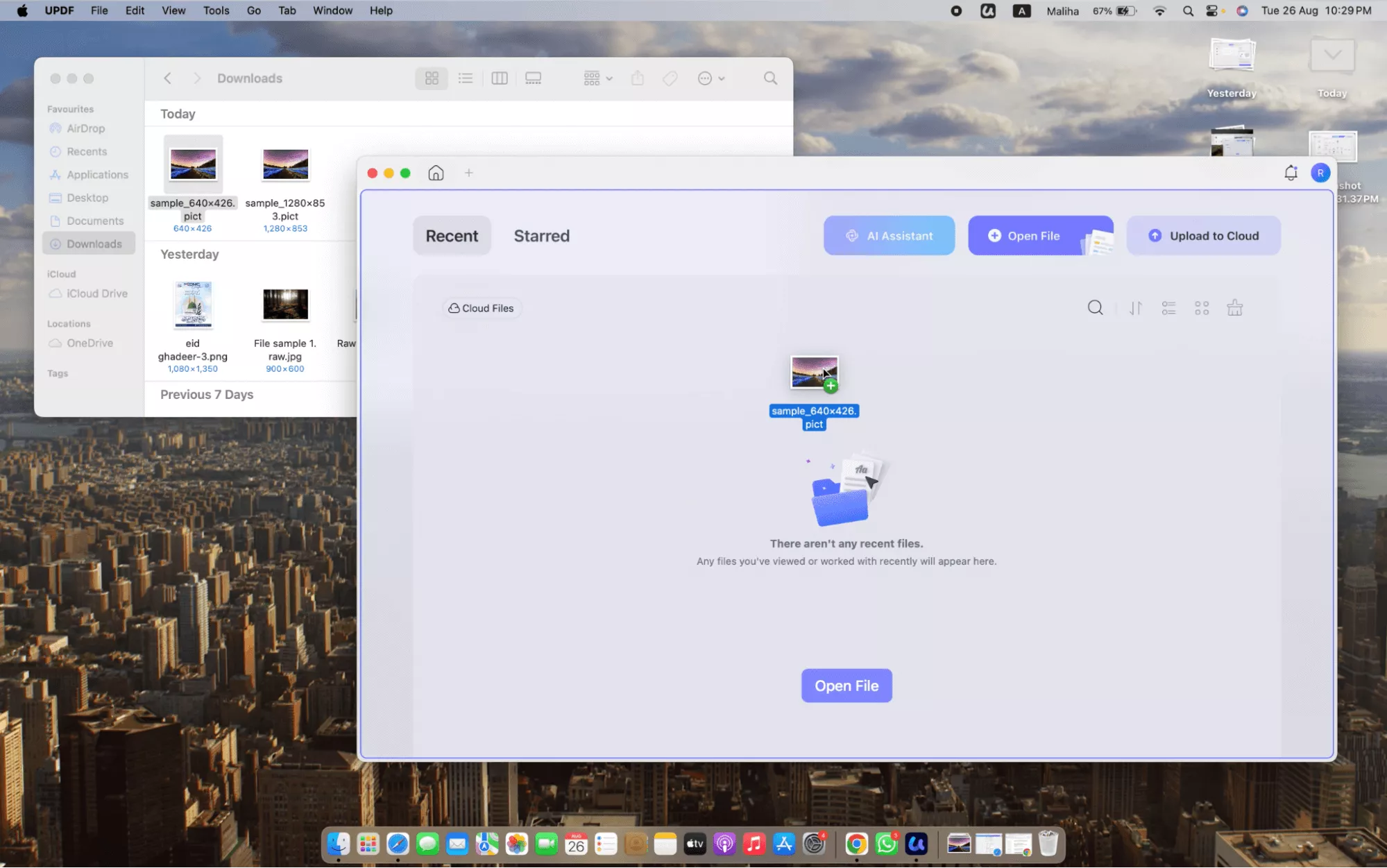1387x868 pixels.
Task: Switch UPDF file view to grid layout
Action: [x=1202, y=307]
